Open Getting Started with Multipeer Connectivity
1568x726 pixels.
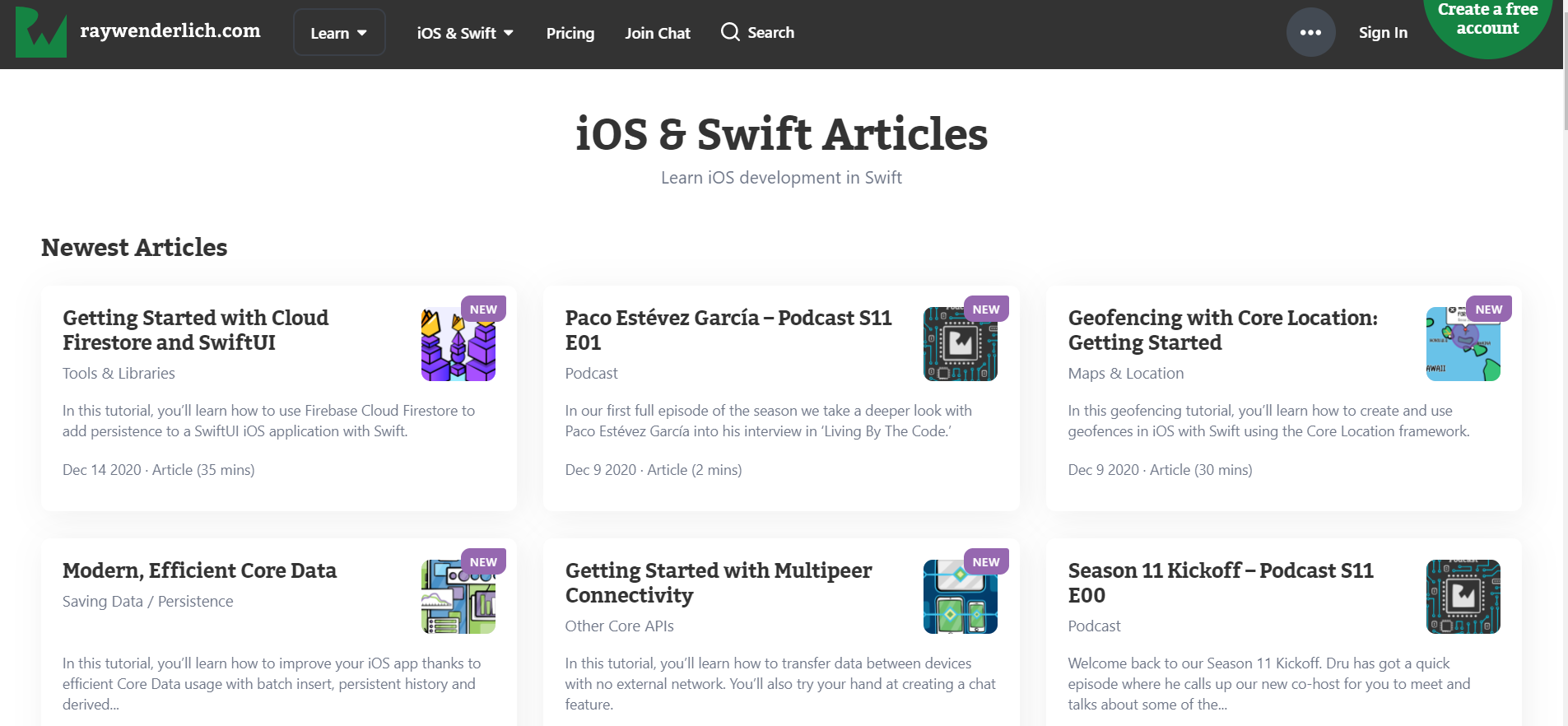coord(719,583)
